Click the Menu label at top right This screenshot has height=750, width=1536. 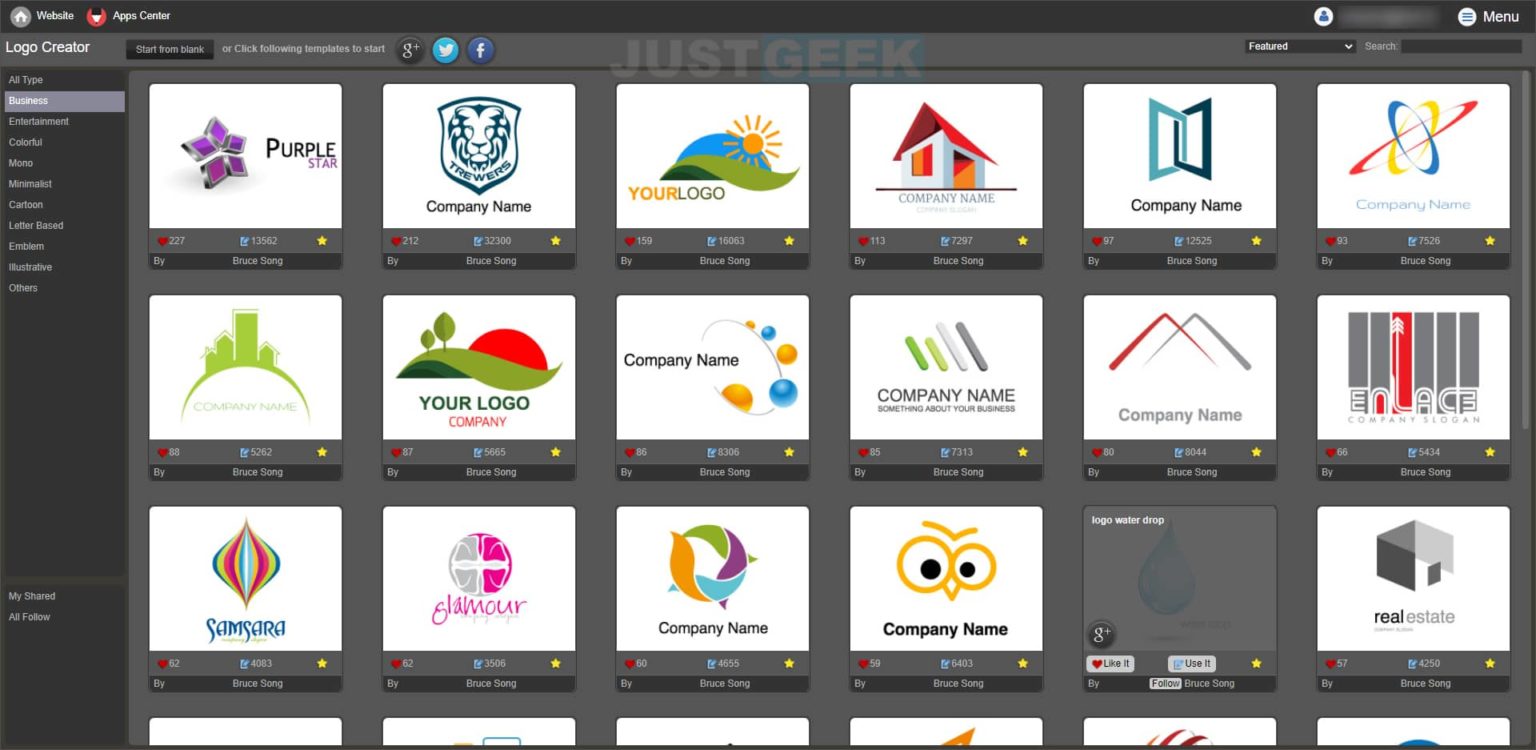click(x=1501, y=16)
